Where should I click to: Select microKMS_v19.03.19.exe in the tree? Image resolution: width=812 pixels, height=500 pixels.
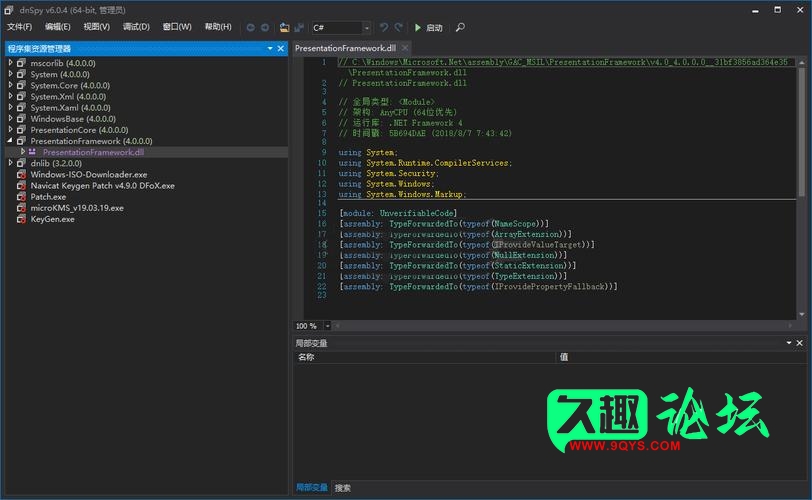click(77, 208)
